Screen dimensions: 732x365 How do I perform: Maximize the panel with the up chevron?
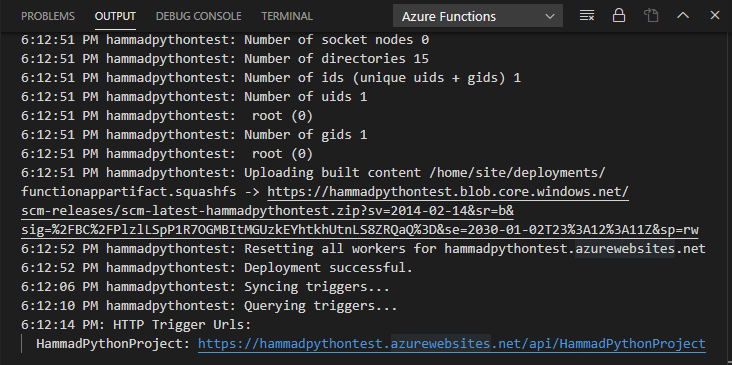click(x=683, y=15)
